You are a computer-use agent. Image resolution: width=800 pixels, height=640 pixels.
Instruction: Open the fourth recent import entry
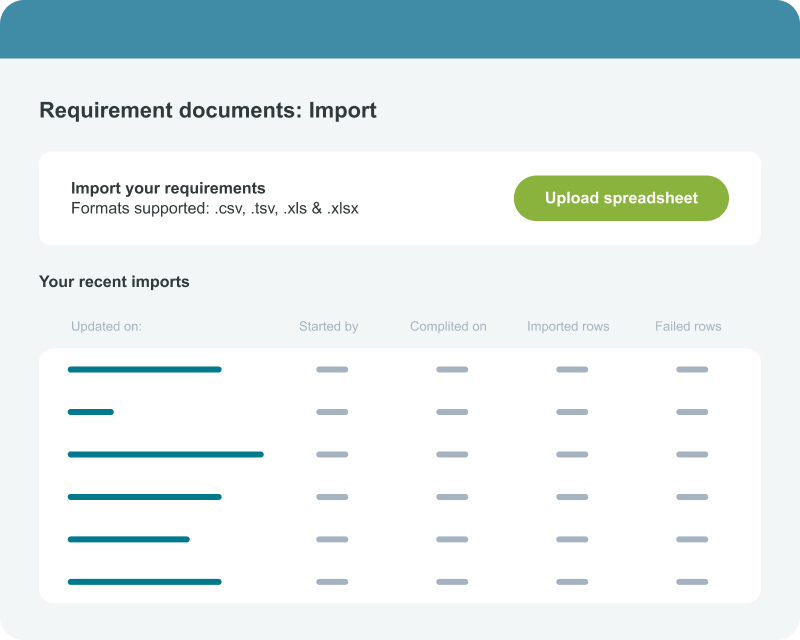[x=143, y=496]
